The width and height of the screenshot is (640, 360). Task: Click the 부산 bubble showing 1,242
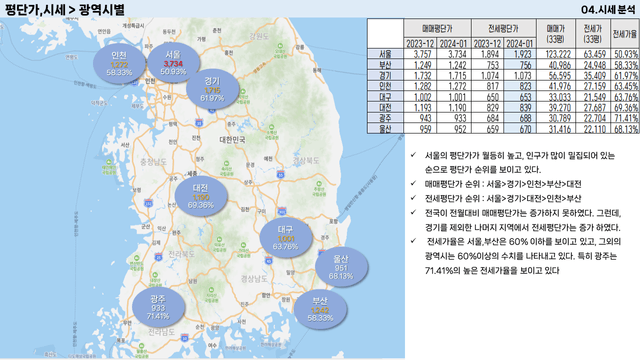pyautogui.click(x=320, y=309)
